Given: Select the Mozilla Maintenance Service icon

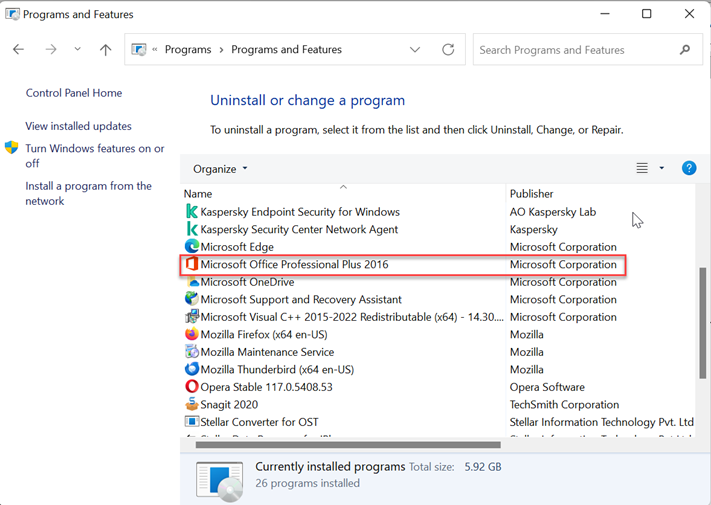Looking at the screenshot, I should point(192,351).
